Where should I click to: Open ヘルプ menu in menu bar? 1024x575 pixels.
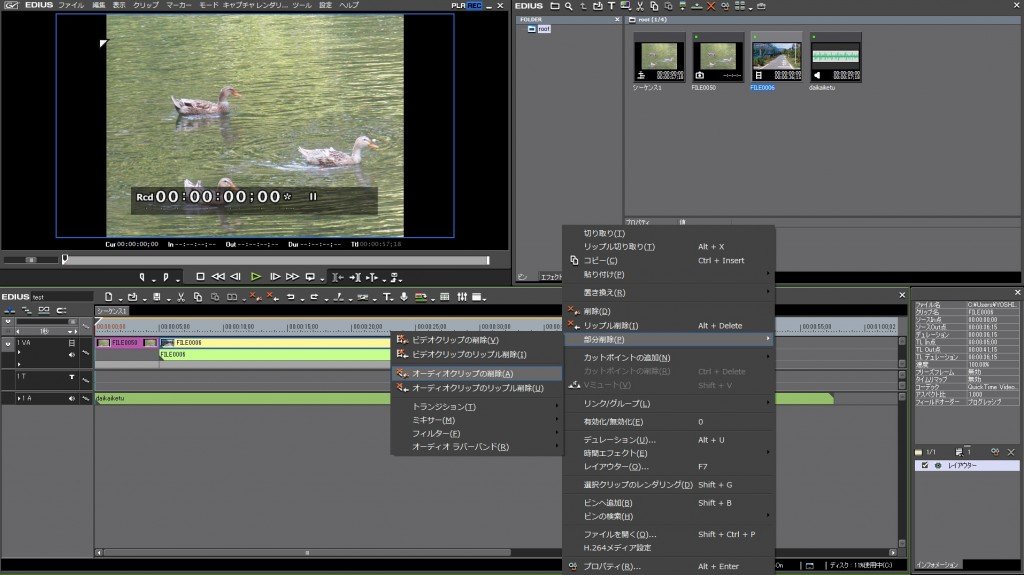[349, 5]
